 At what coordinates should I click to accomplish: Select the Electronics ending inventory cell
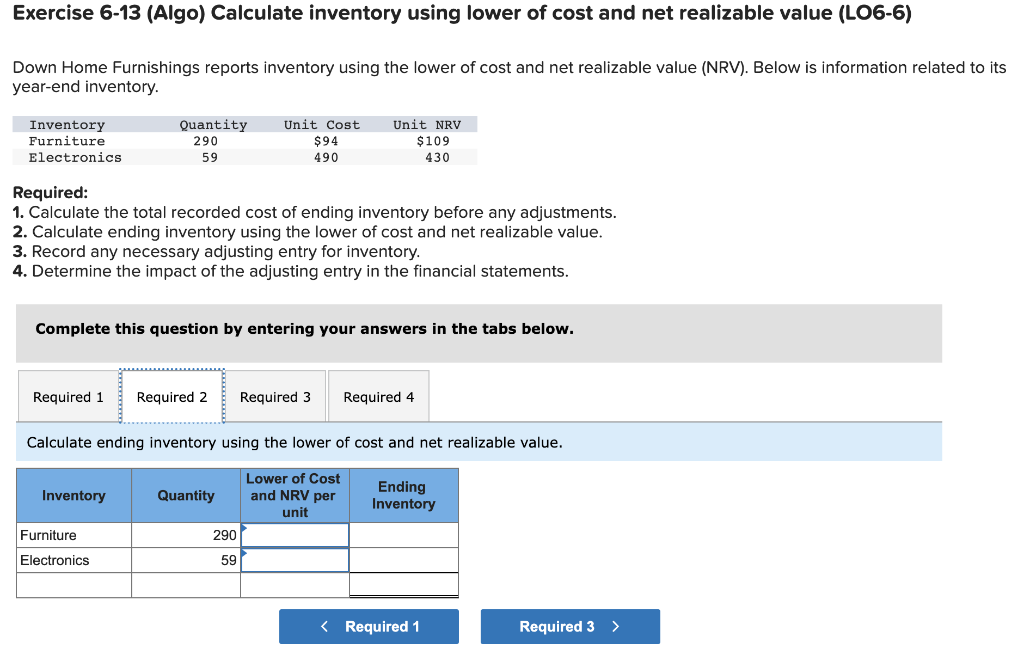(x=403, y=560)
